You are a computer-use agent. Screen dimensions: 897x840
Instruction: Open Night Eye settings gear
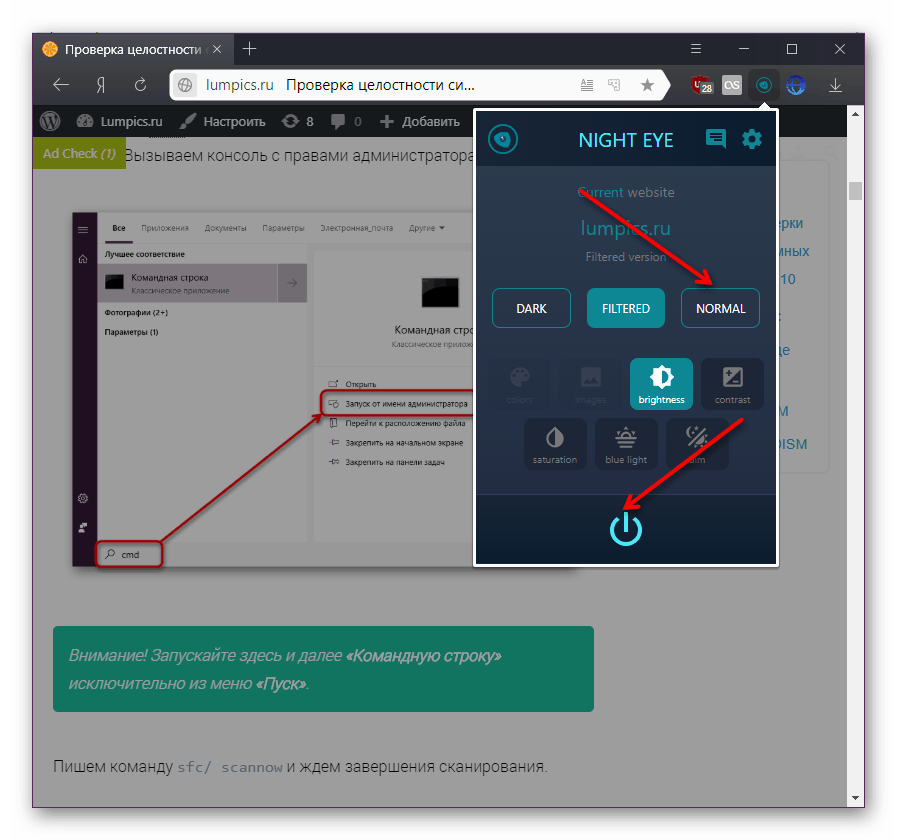point(752,139)
